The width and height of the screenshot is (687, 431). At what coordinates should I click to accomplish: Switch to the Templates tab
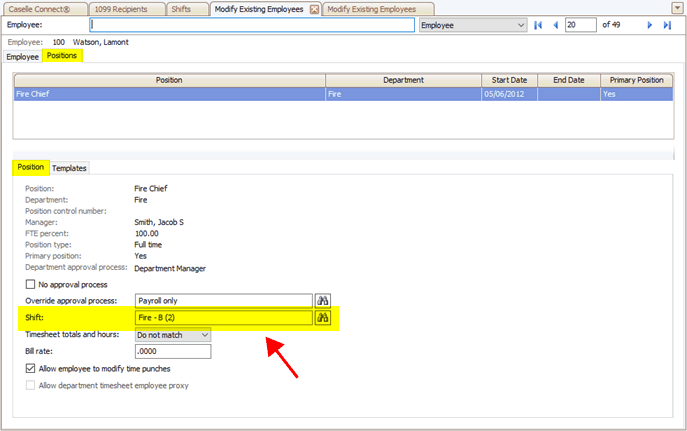click(x=69, y=168)
